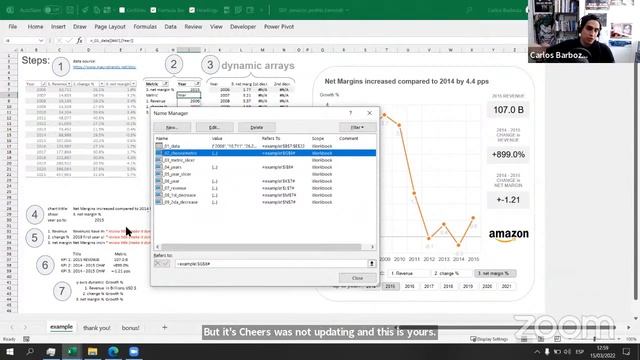The height and width of the screenshot is (360, 640).
Task: Open the Developer tab
Action: [x=243, y=27]
